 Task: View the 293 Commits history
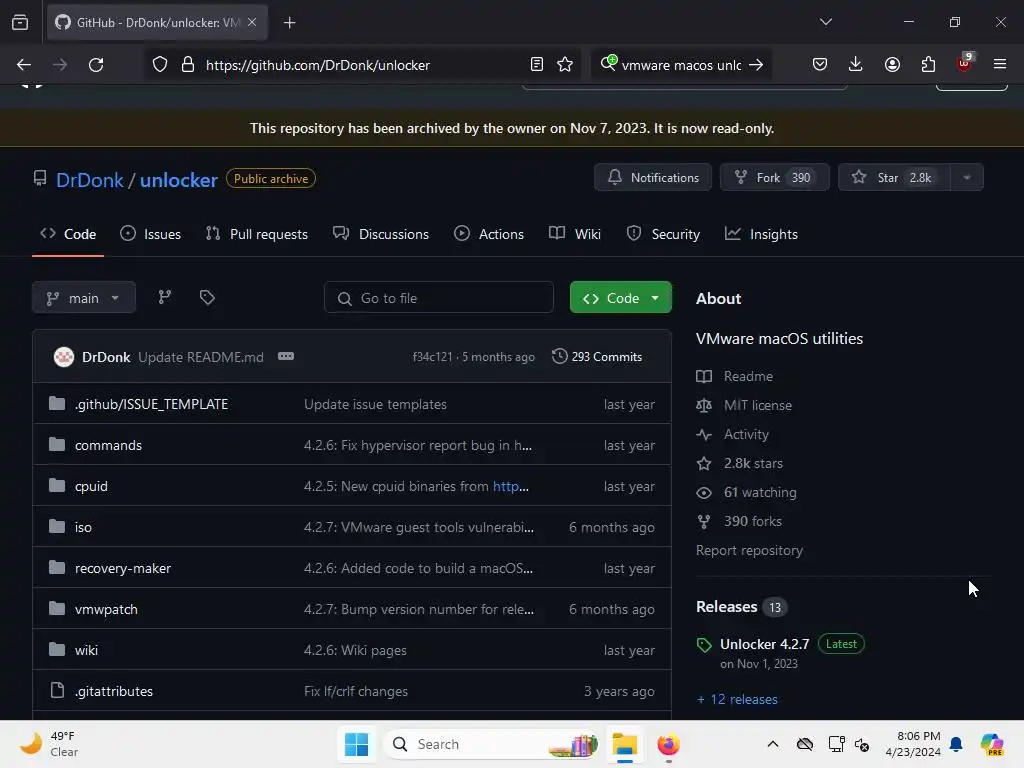coord(597,357)
